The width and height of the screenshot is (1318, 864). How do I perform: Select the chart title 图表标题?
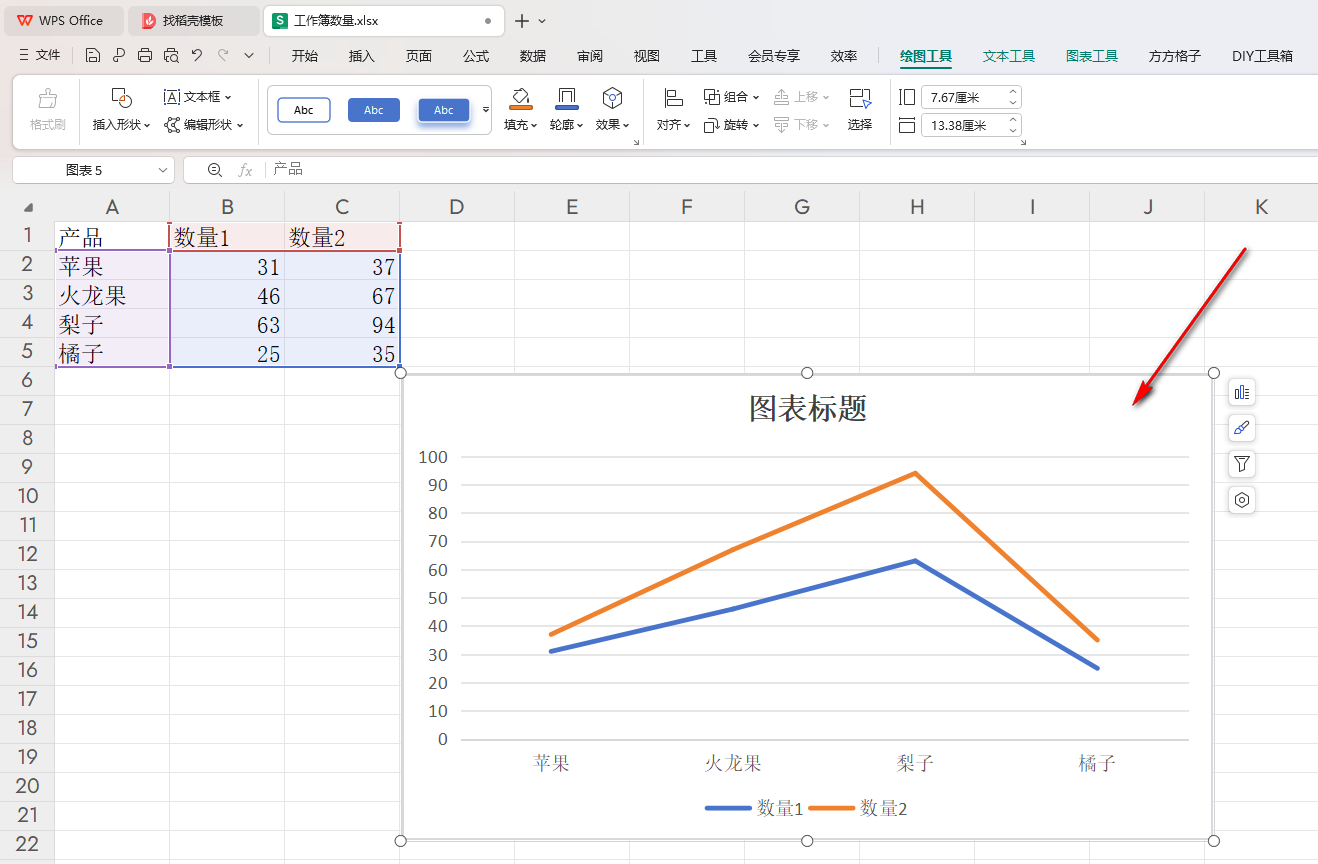point(808,408)
